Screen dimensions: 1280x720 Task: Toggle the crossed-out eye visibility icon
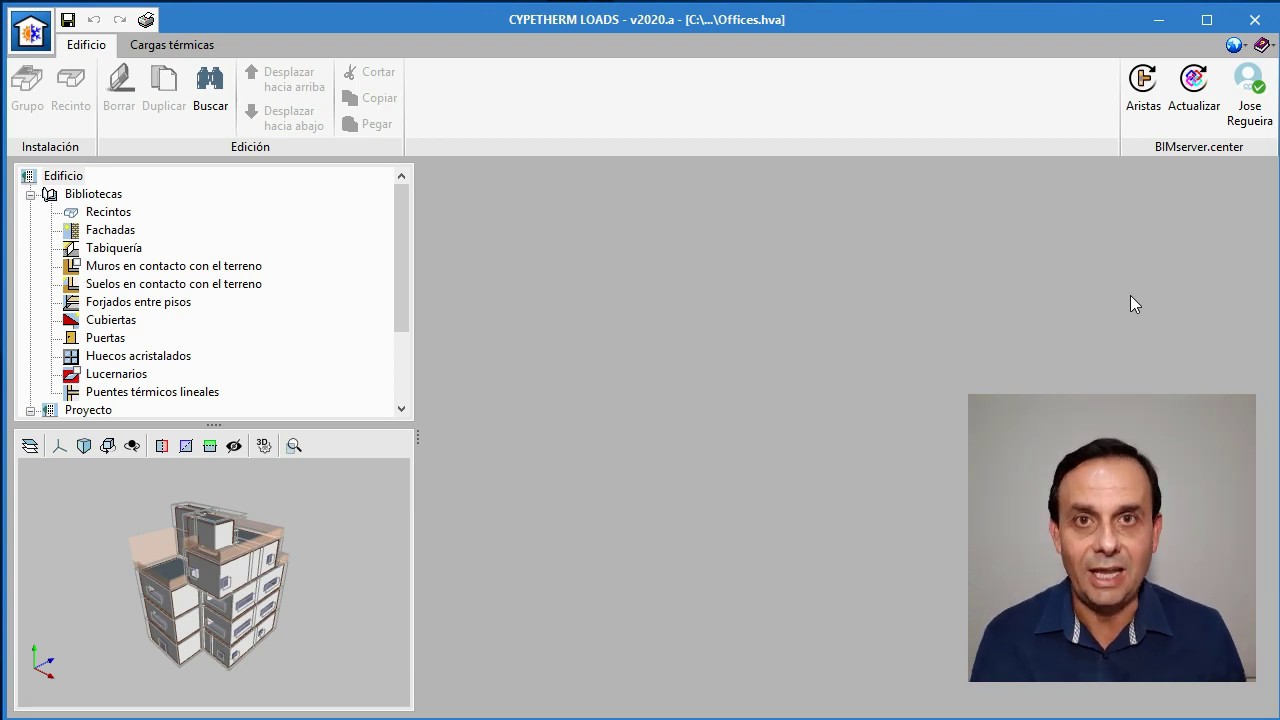click(x=234, y=446)
